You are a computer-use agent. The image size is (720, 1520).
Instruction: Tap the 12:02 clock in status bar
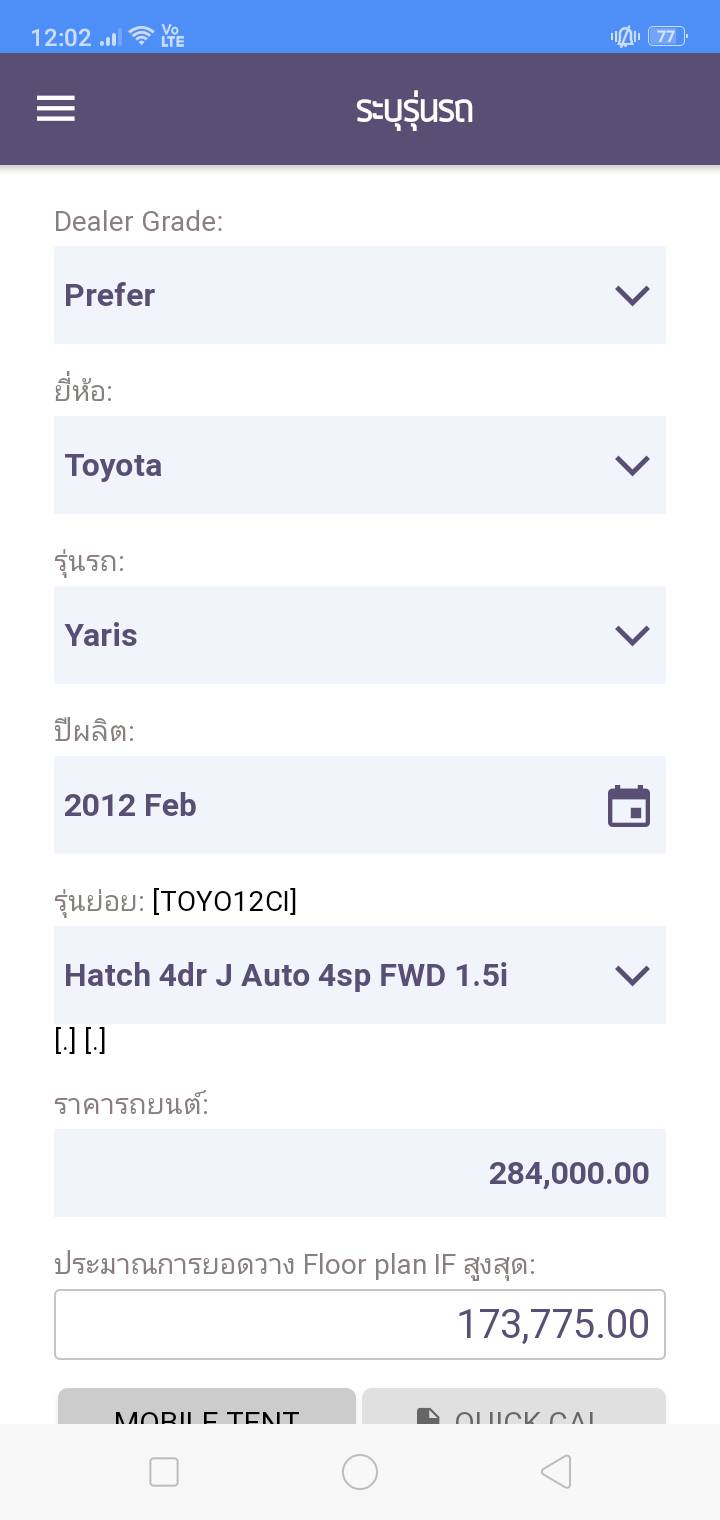61,37
